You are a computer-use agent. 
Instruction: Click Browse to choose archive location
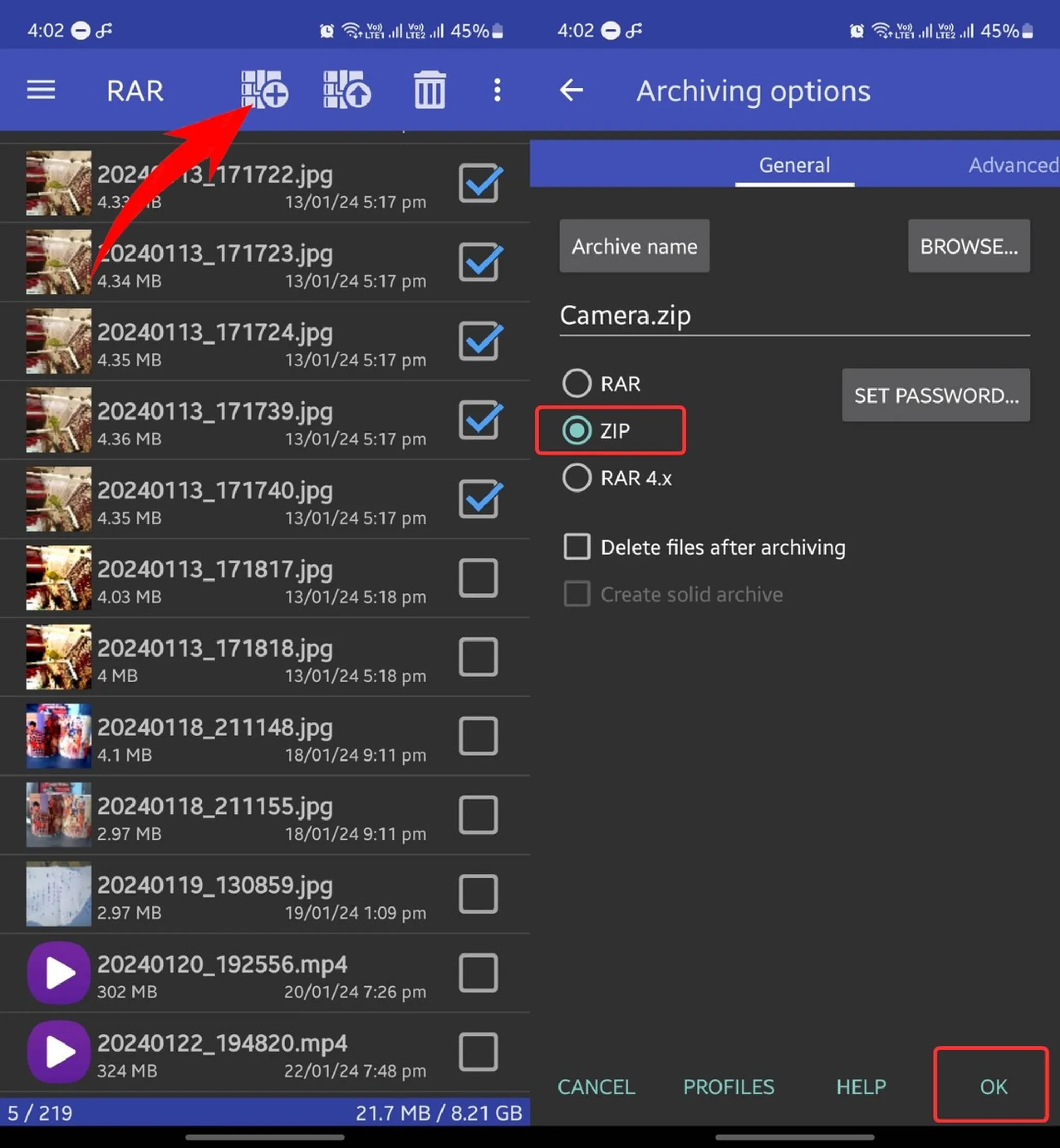click(x=969, y=246)
